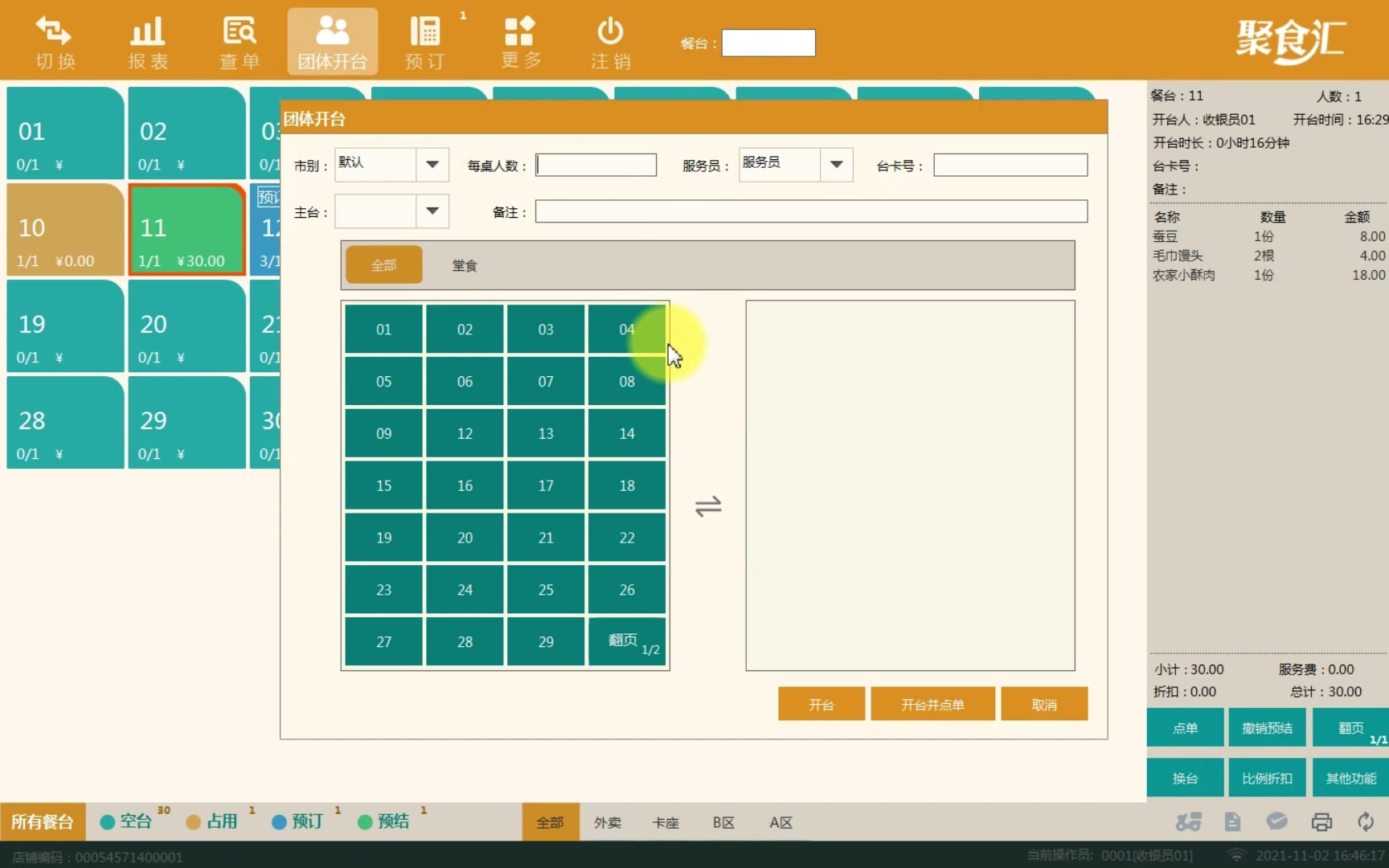Viewport: 1389px width, 868px height.
Task: Select table 25 in dialog grid
Action: [546, 590]
